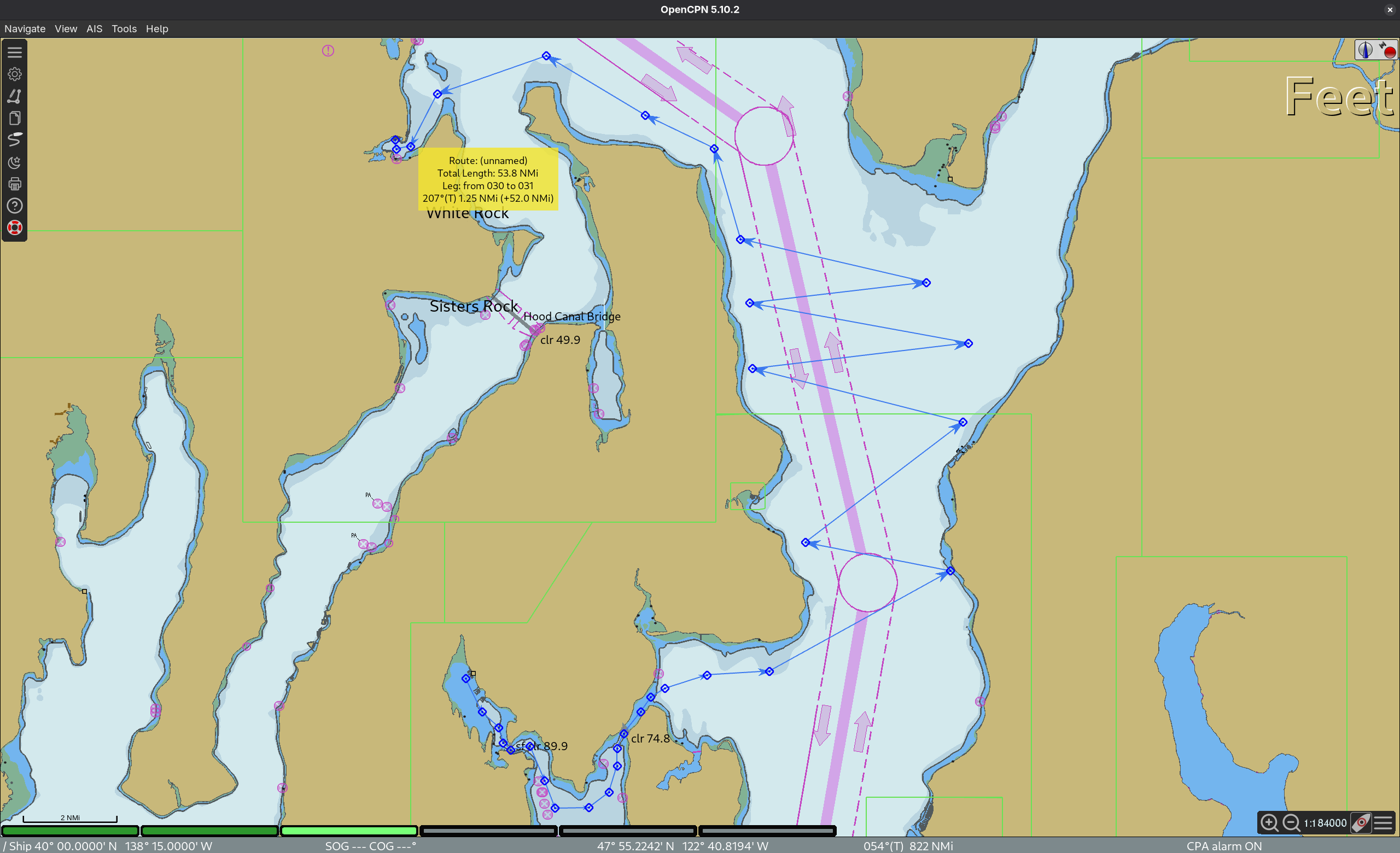This screenshot has height=853, width=1400.
Task: Zoom out using the magnifier minus
Action: pyautogui.click(x=1290, y=822)
